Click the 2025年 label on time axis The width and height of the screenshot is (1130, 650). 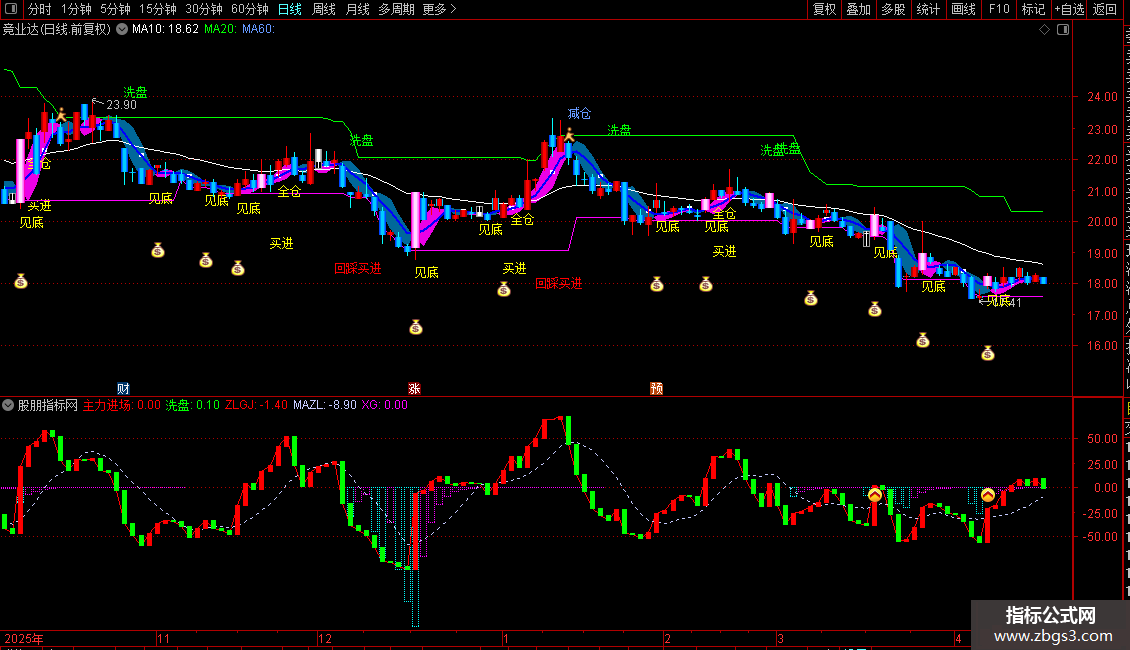pyautogui.click(x=24, y=638)
